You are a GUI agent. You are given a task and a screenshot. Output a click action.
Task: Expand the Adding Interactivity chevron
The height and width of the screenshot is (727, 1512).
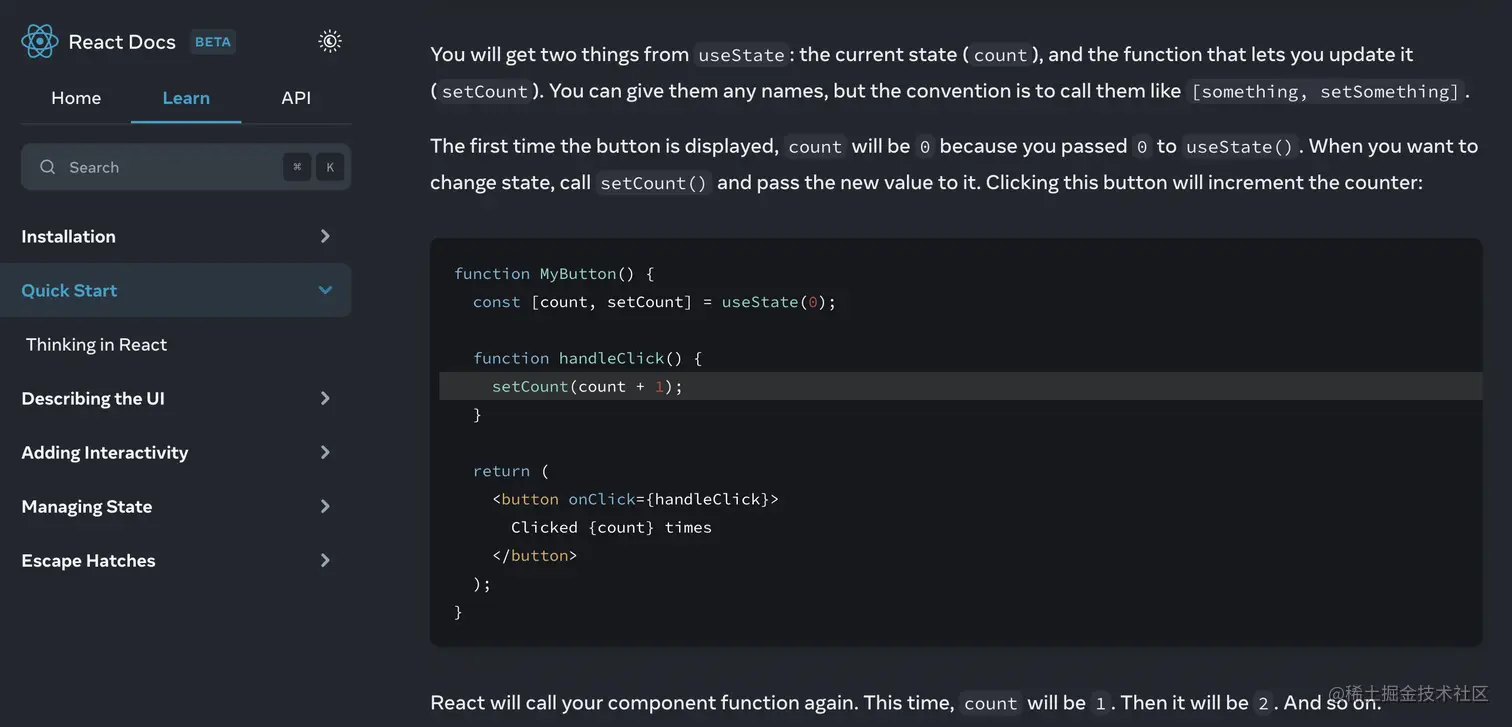click(325, 452)
